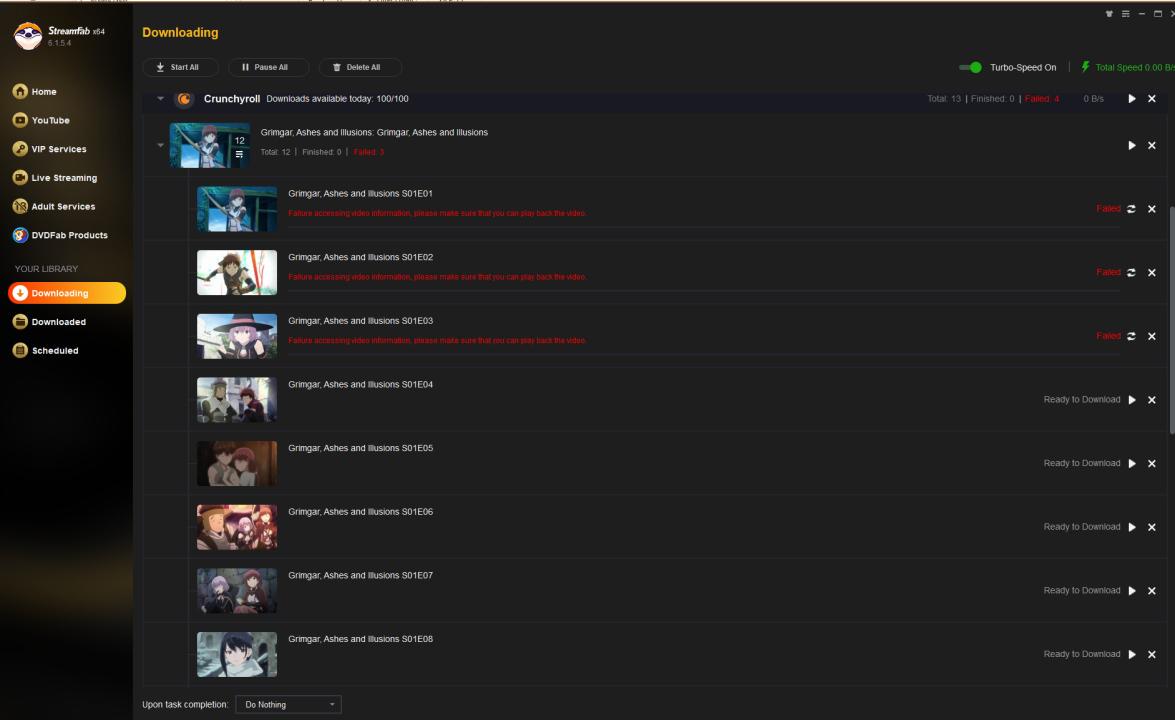
Task: Remove the Crunchyroll group with X icon
Action: [x=1152, y=99]
